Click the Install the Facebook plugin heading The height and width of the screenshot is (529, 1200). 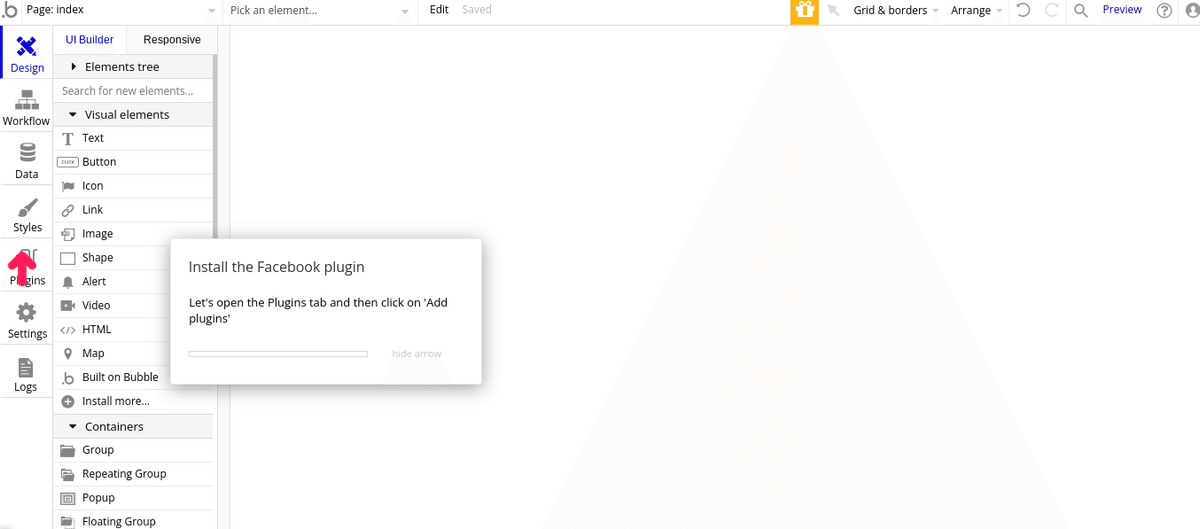[277, 267]
